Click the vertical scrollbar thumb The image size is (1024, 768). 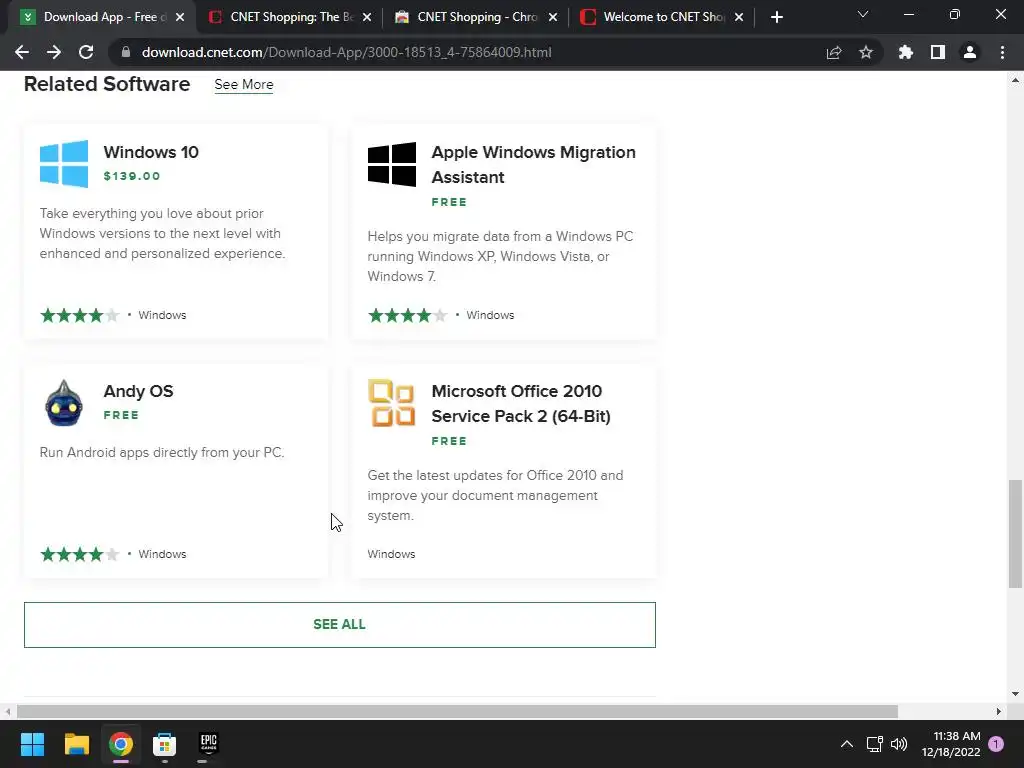(1015, 534)
